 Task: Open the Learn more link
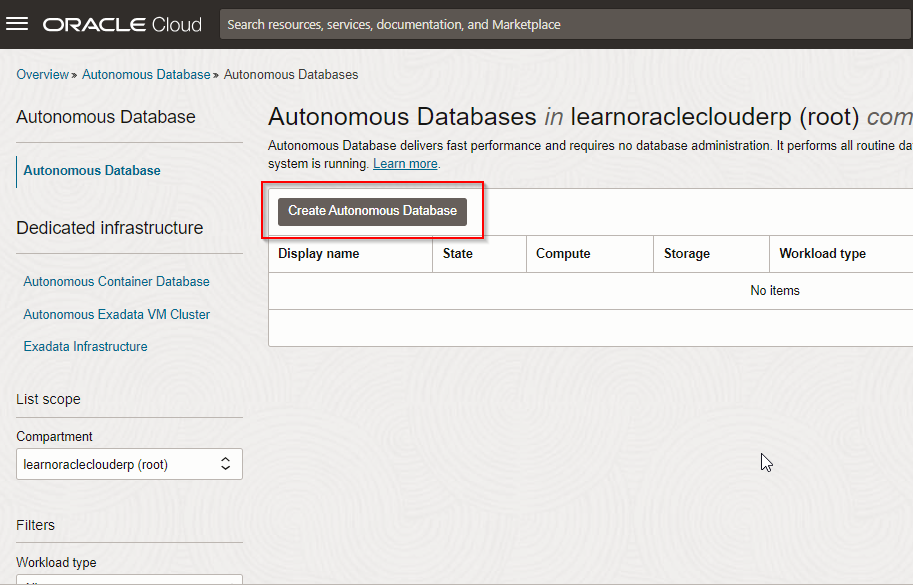coord(405,164)
